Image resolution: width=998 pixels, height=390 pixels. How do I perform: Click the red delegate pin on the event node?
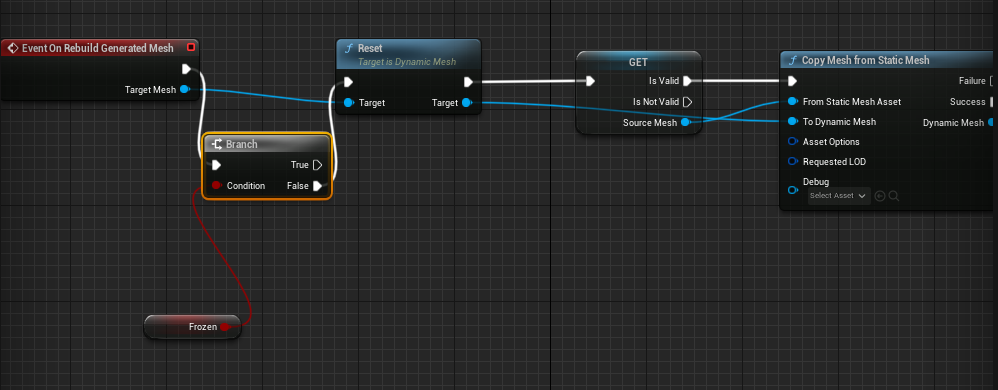(x=191, y=48)
